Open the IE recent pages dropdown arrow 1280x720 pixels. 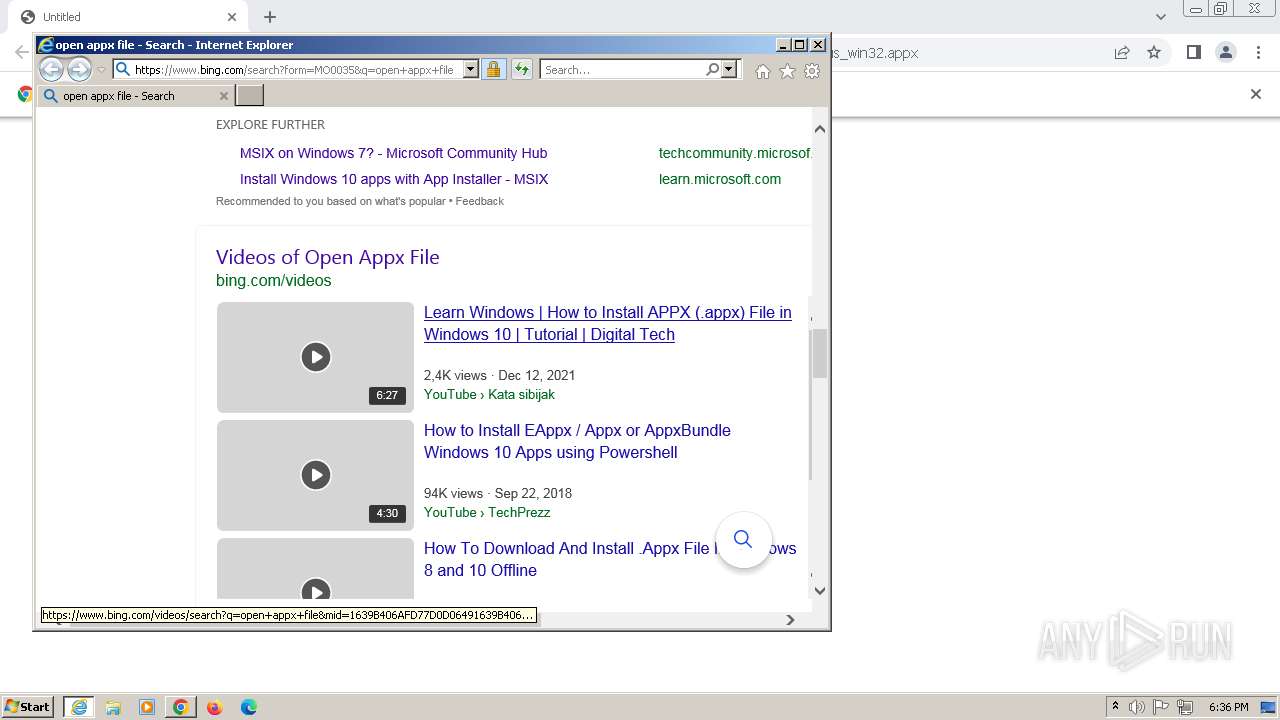pyautogui.click(x=101, y=70)
